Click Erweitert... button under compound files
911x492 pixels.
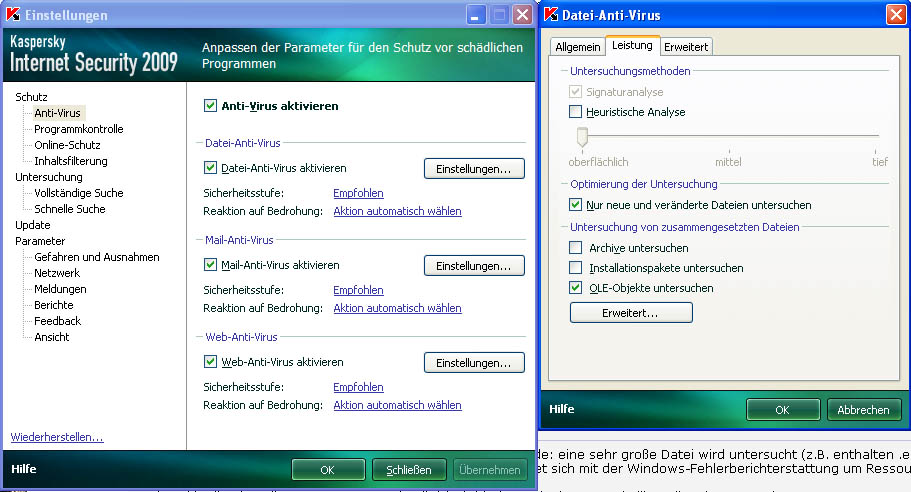point(631,313)
